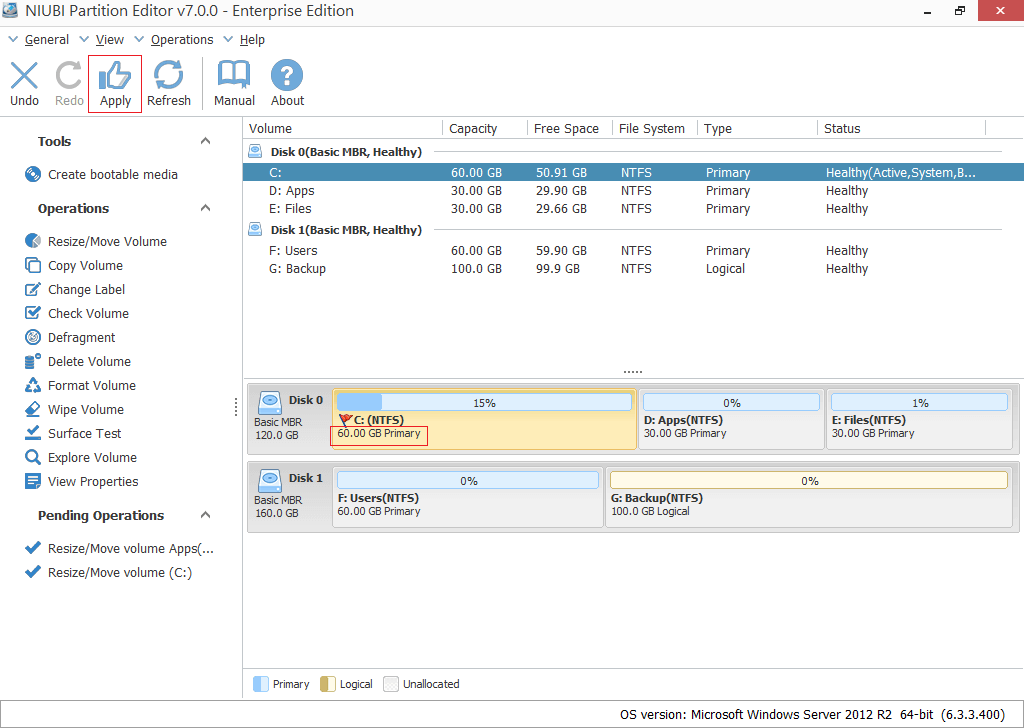The image size is (1024, 728).
Task: Click the View Properties icon
Action: (x=33, y=481)
